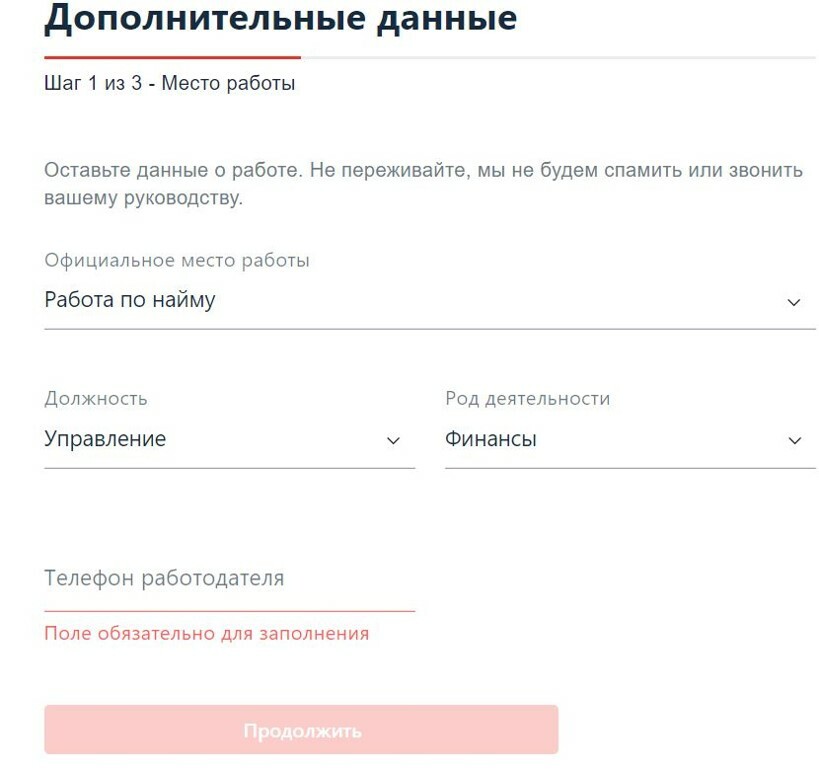Click the 'Род деятельности' field label
The image size is (819, 769).
527,399
